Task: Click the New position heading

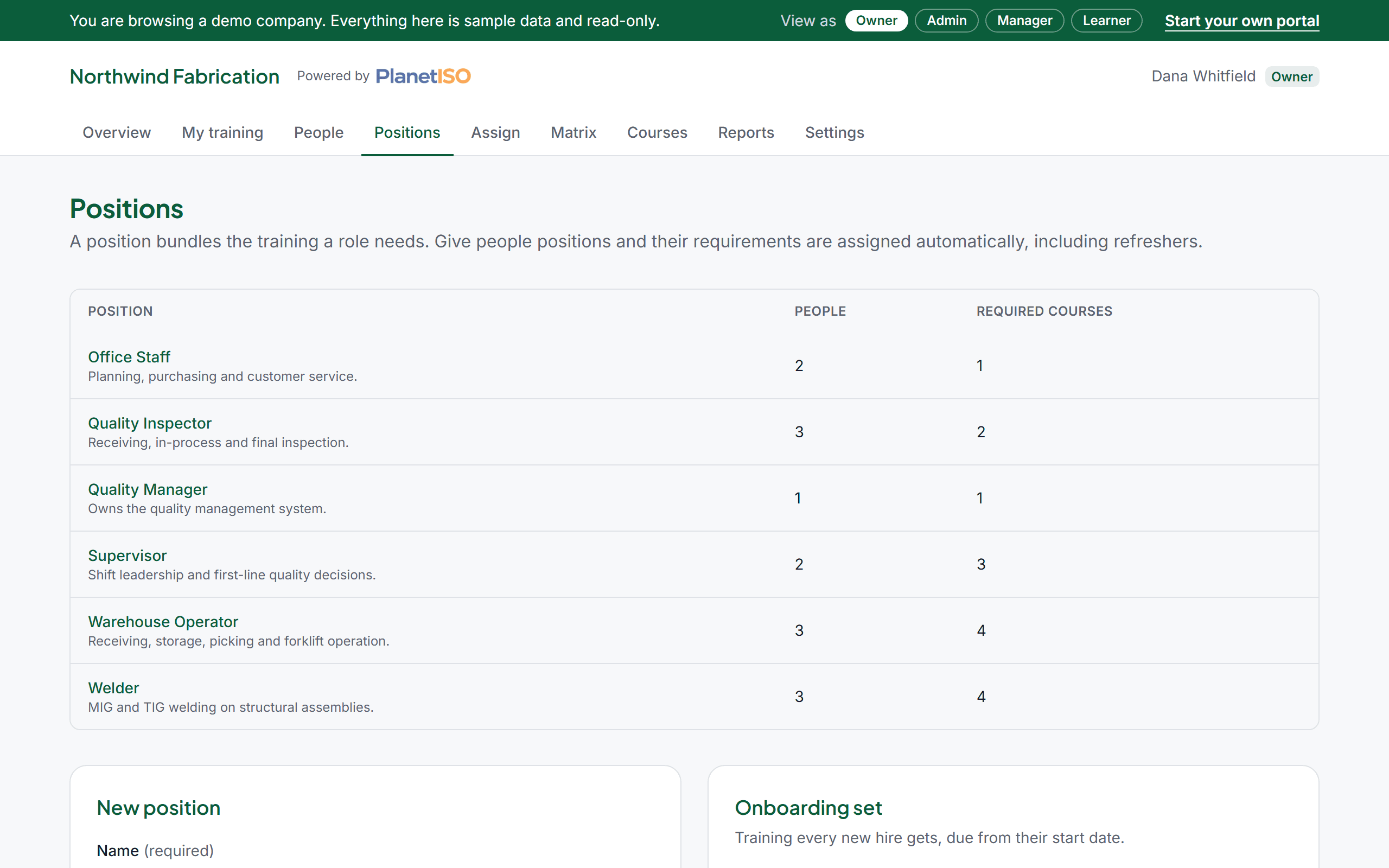Action: (158, 808)
